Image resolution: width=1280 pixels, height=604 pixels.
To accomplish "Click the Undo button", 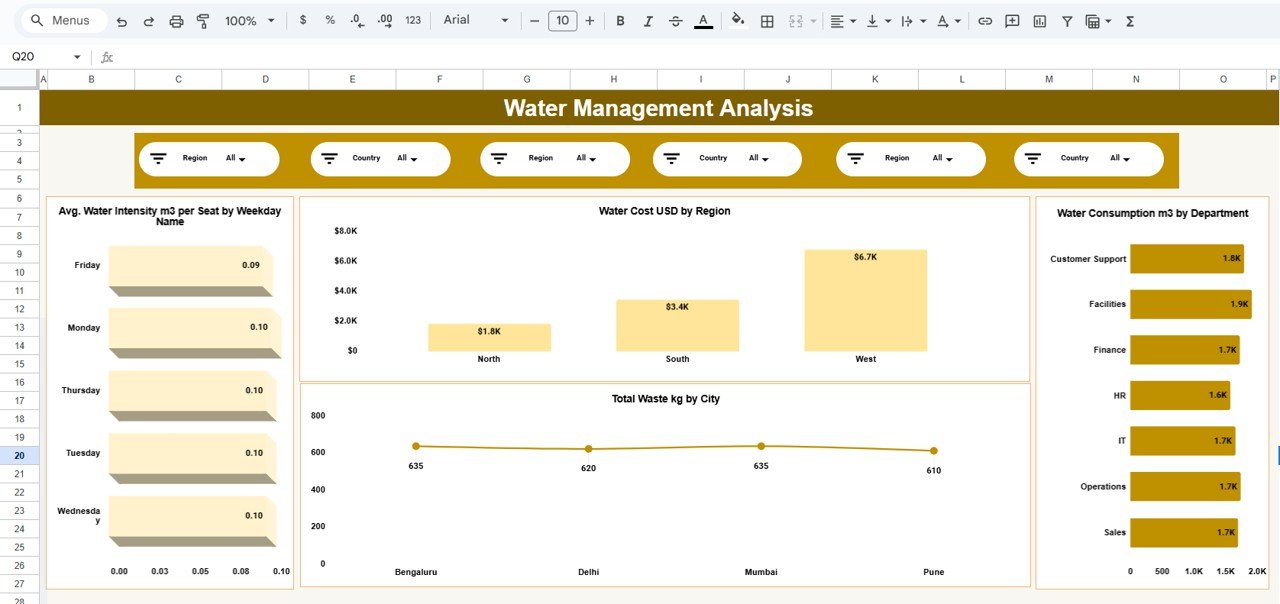I will click(120, 20).
